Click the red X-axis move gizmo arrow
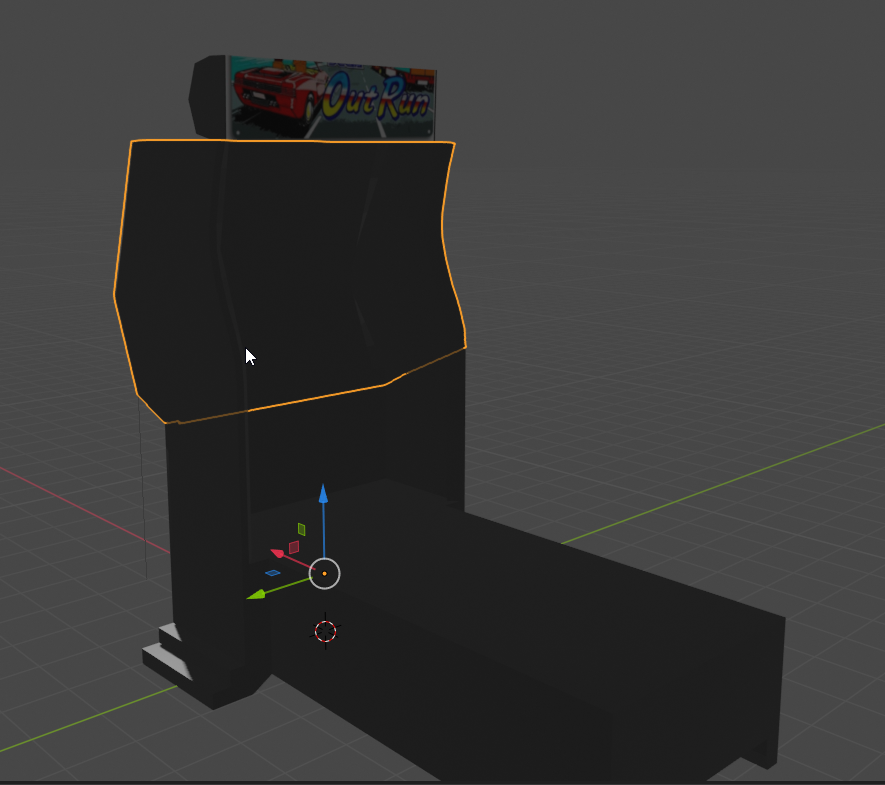 277,553
